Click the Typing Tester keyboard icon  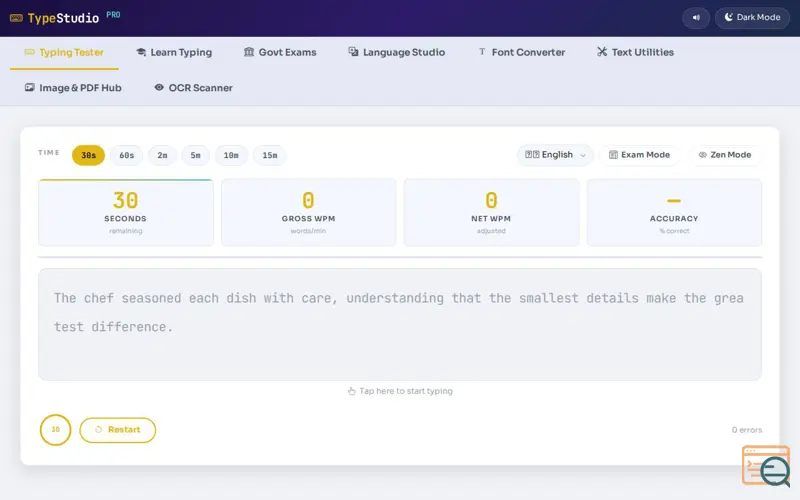click(x=30, y=52)
